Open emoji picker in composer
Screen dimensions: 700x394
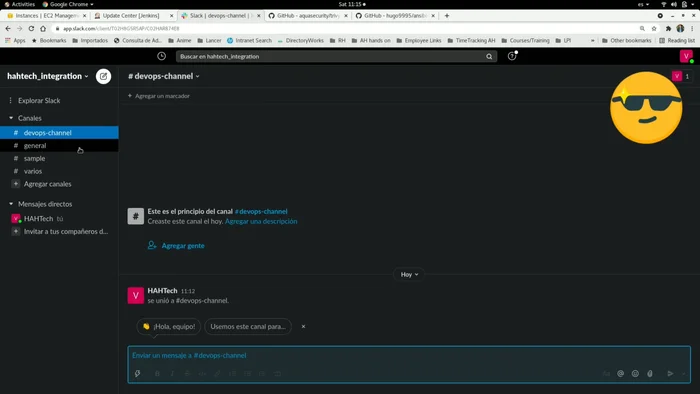click(x=635, y=373)
